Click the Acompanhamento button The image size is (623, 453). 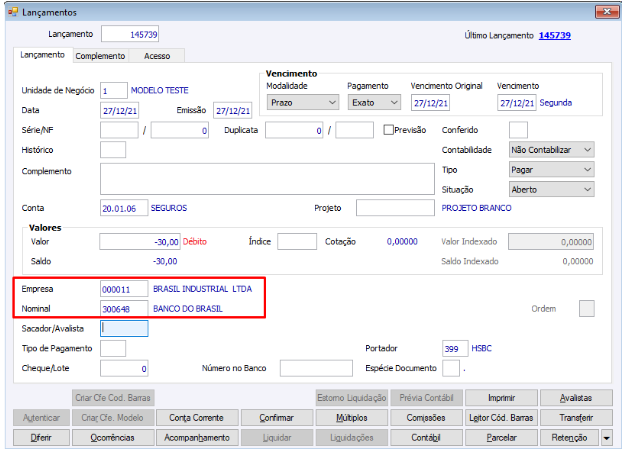click(197, 438)
